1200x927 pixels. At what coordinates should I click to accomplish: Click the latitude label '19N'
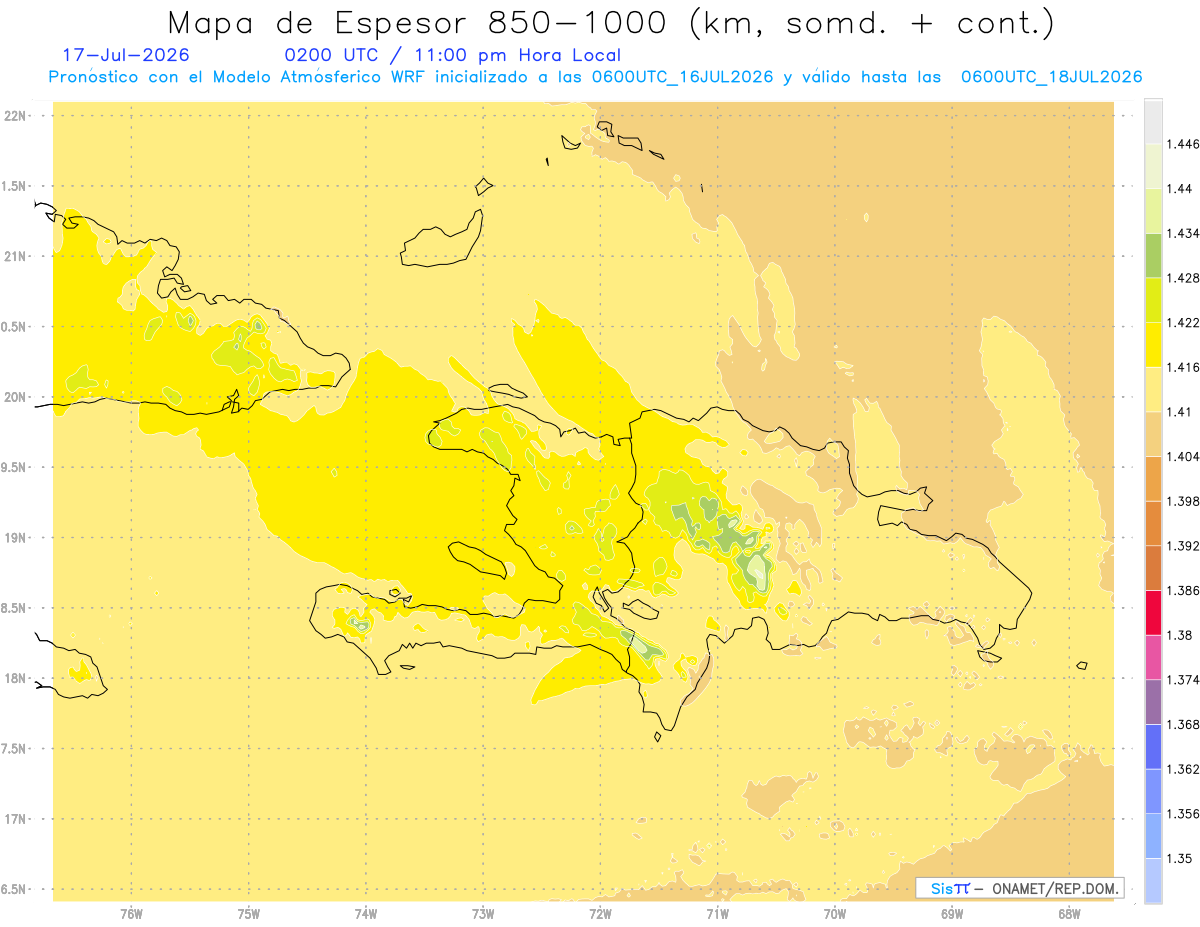(x=14, y=538)
